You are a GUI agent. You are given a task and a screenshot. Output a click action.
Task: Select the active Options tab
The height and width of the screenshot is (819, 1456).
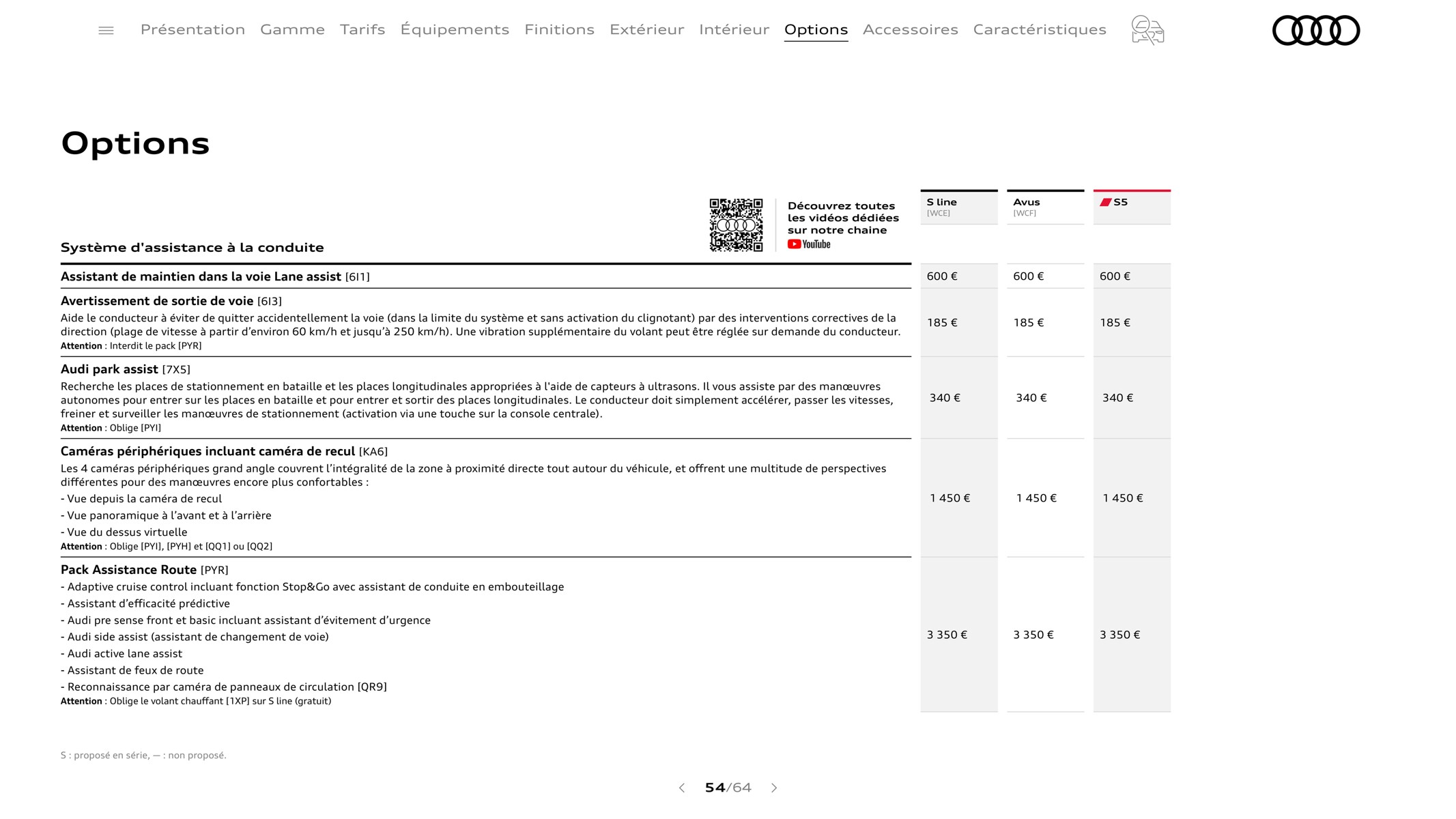816,29
